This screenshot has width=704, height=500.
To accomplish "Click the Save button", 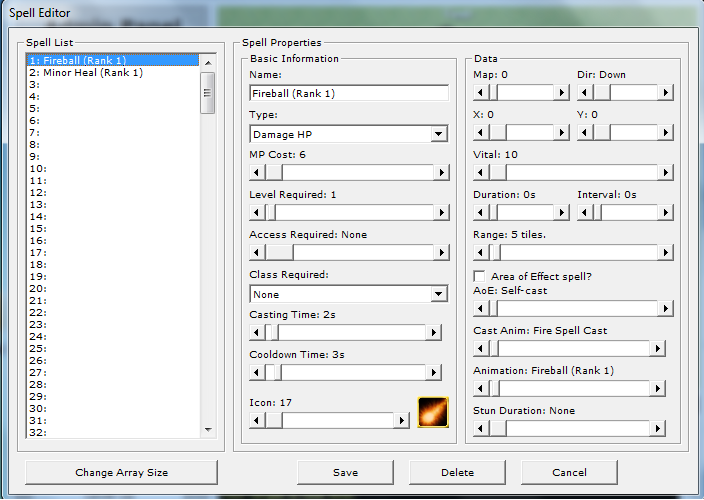I will [x=345, y=472].
